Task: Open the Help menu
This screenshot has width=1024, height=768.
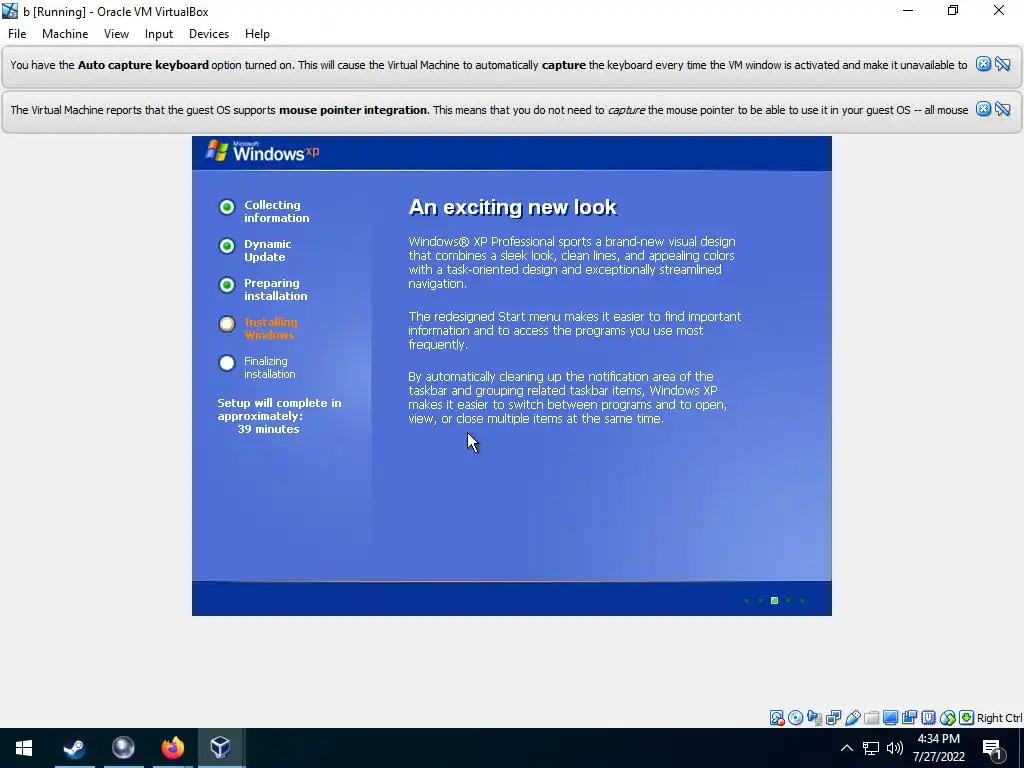Action: tap(257, 34)
